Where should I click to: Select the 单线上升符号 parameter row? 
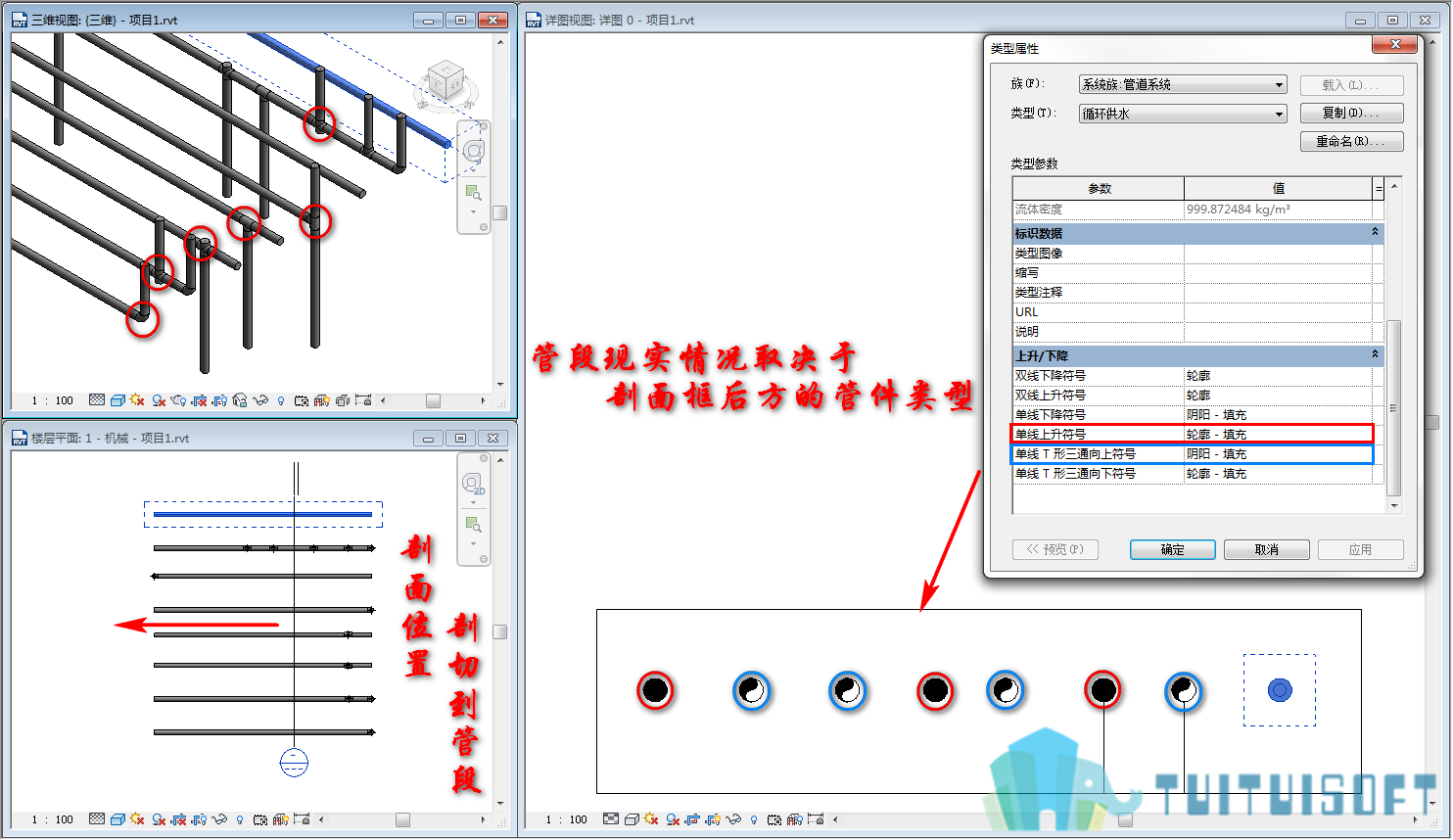coord(1193,434)
